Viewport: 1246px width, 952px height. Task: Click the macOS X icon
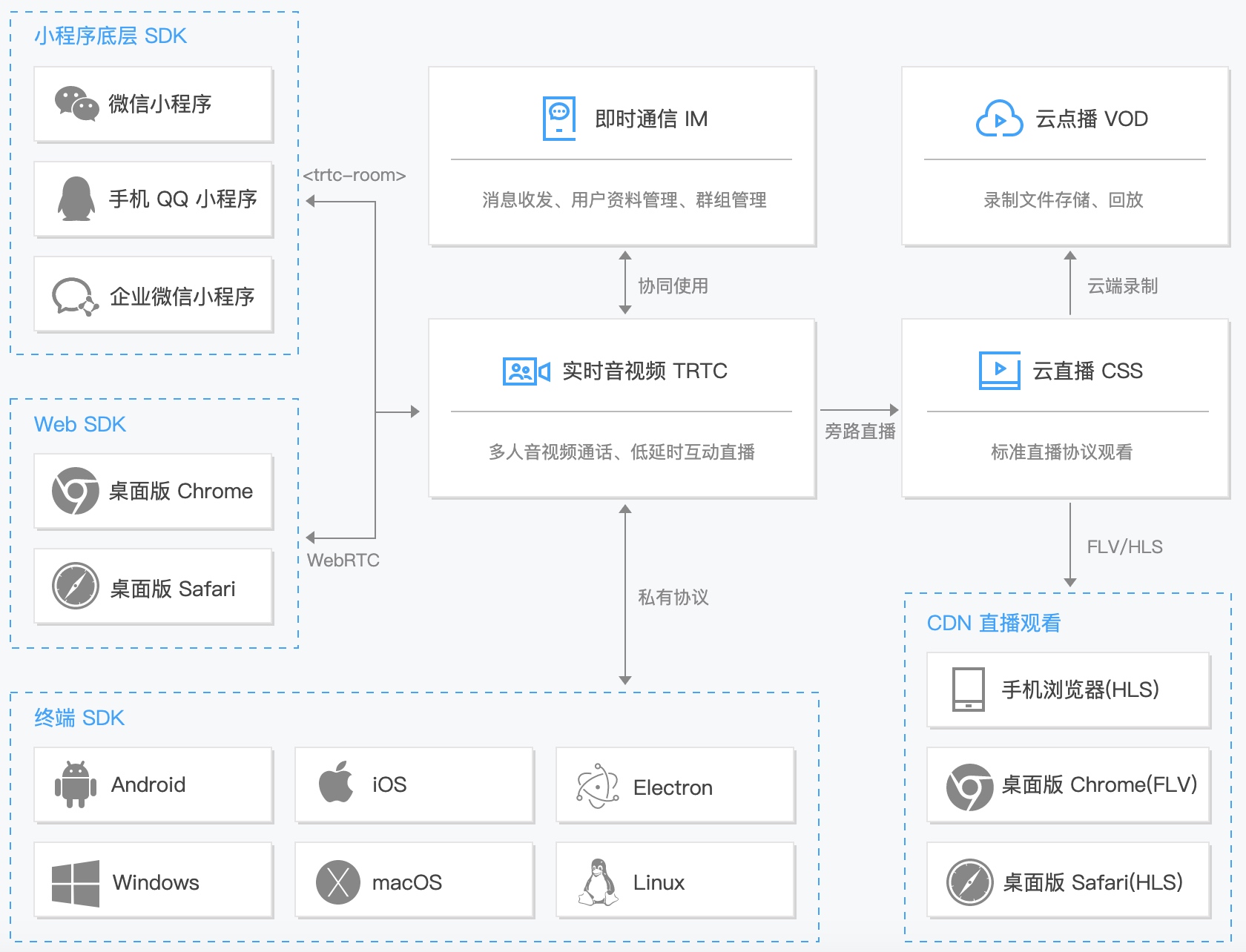pyautogui.click(x=338, y=882)
